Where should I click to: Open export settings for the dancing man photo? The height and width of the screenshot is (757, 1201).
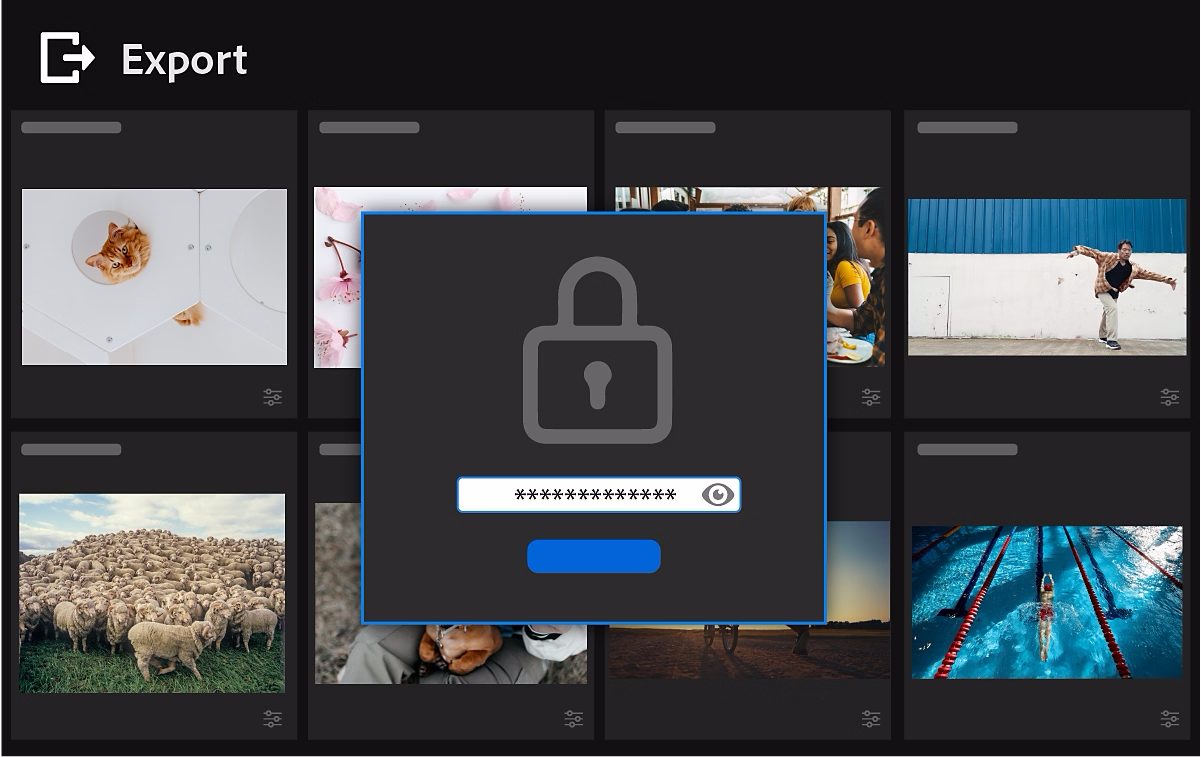[x=1166, y=396]
